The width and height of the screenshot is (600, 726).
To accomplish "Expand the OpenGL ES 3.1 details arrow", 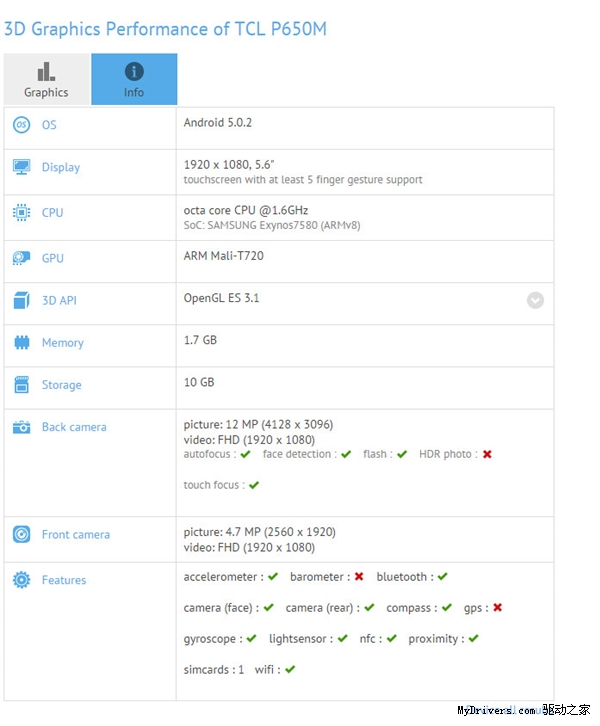I will (535, 300).
